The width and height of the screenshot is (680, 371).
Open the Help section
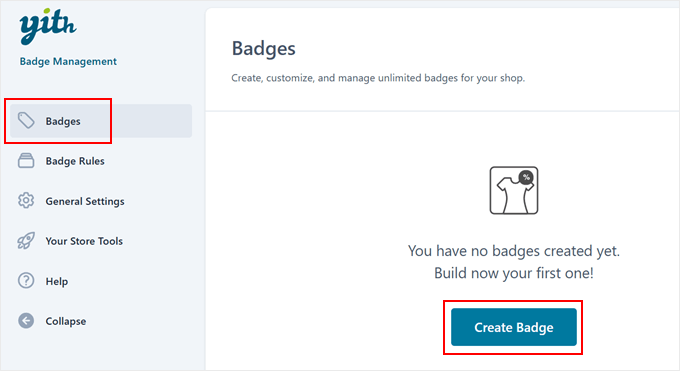pos(57,281)
